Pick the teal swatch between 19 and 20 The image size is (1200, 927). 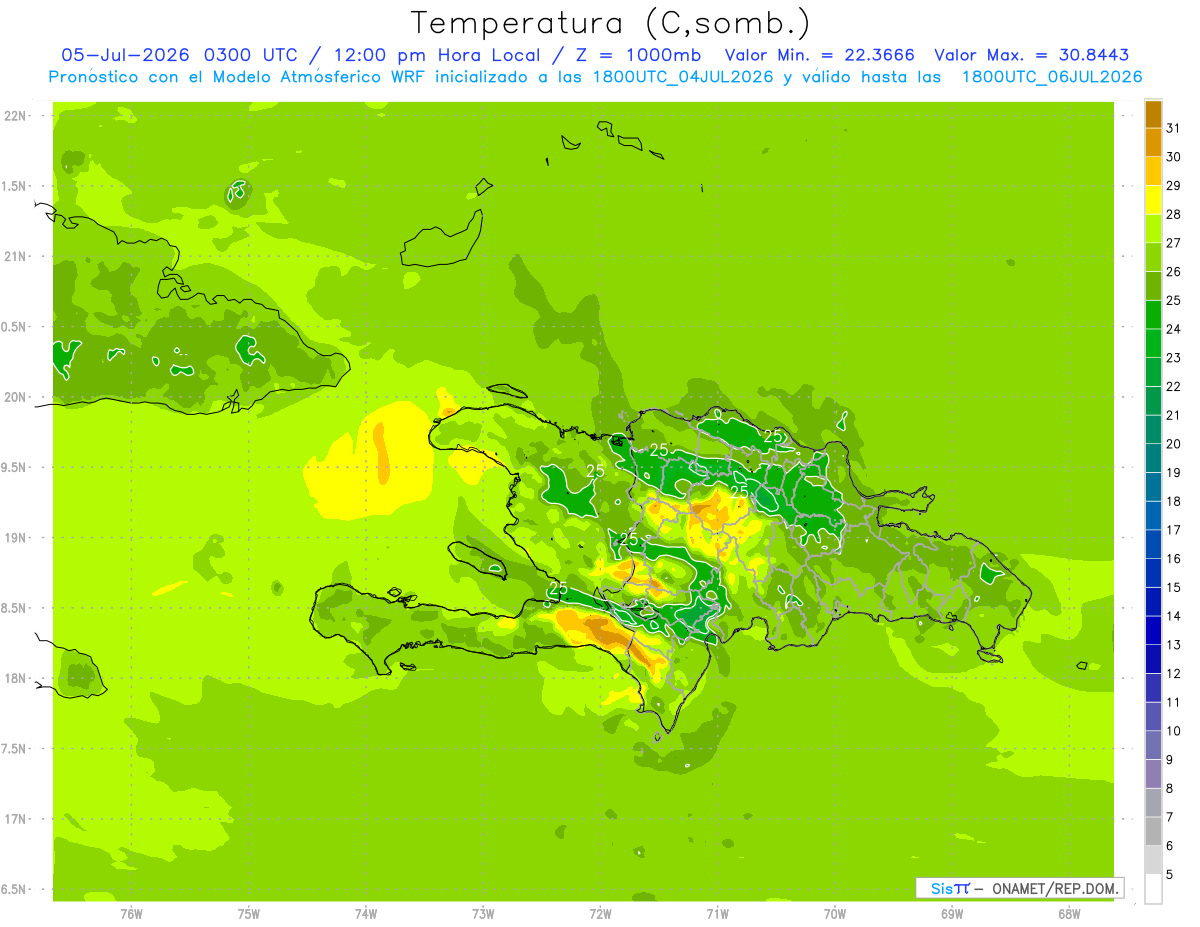point(1153,458)
